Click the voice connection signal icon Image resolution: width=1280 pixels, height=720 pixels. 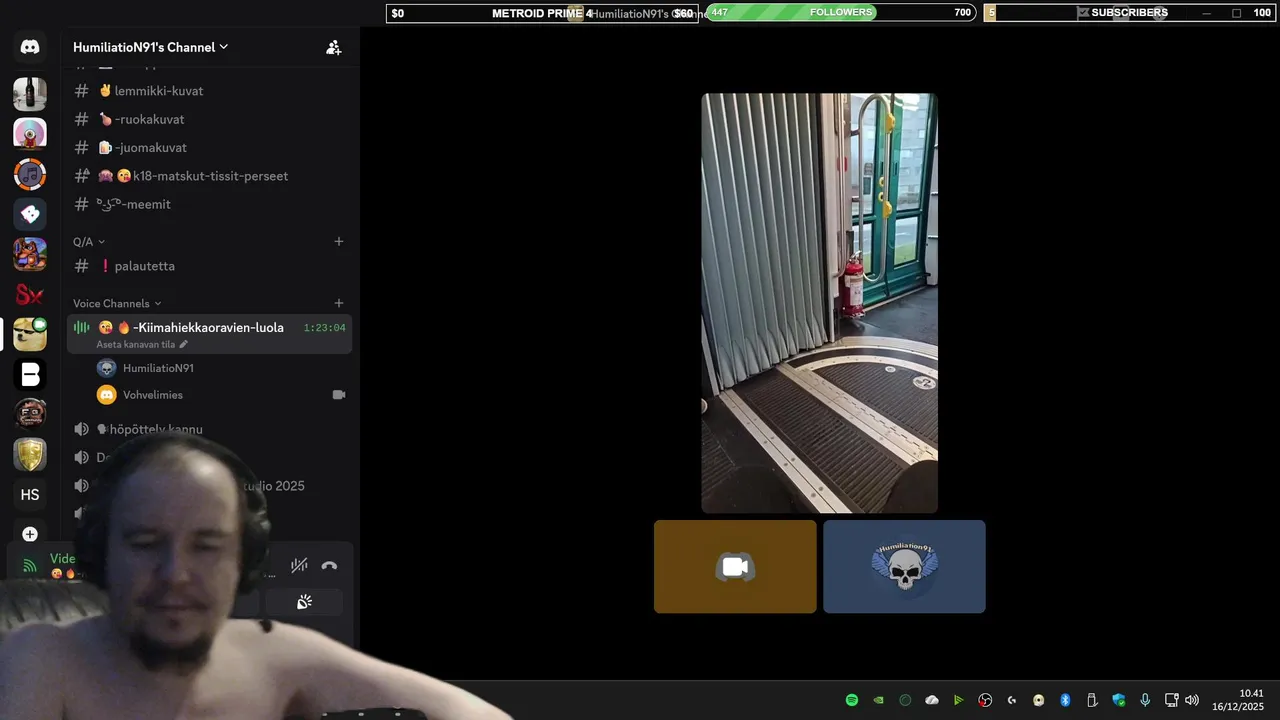(x=30, y=565)
